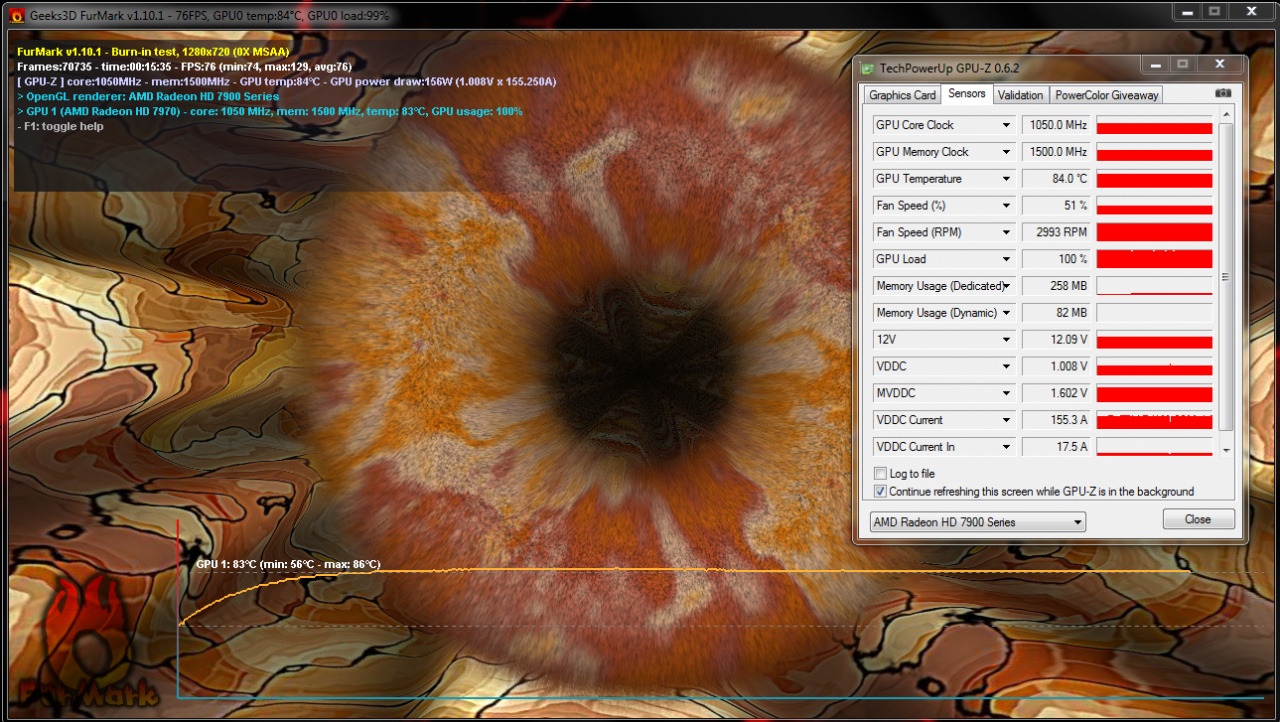Image resolution: width=1280 pixels, height=722 pixels.
Task: Click the FurMark temperature graph label
Action: click(288, 565)
